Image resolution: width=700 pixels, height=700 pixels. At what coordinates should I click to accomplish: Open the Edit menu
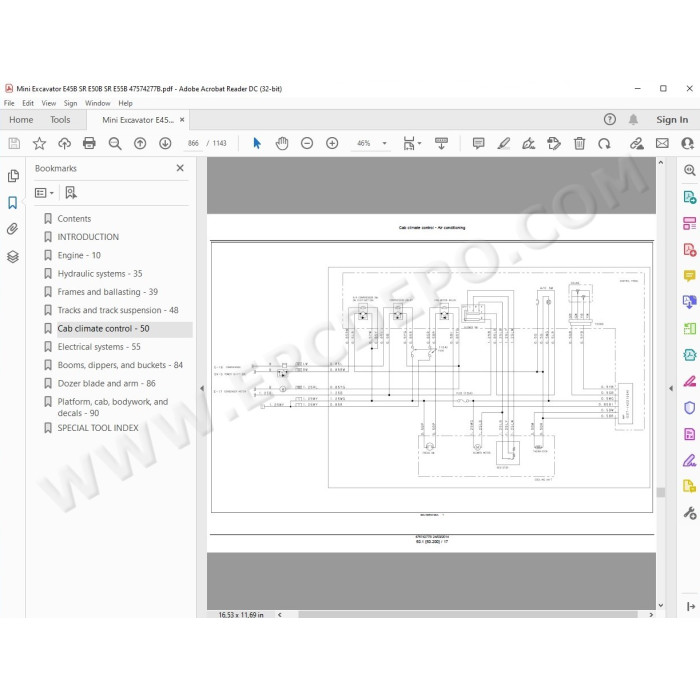point(28,103)
